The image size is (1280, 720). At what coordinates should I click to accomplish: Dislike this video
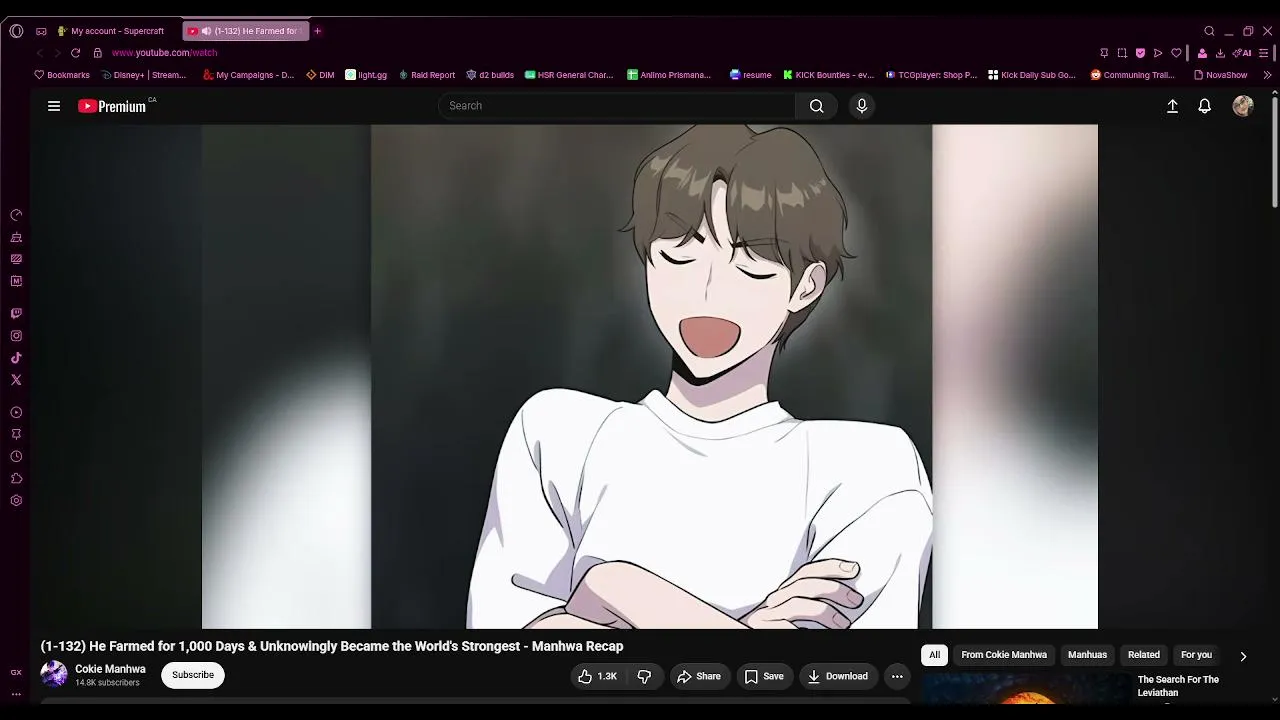point(644,677)
